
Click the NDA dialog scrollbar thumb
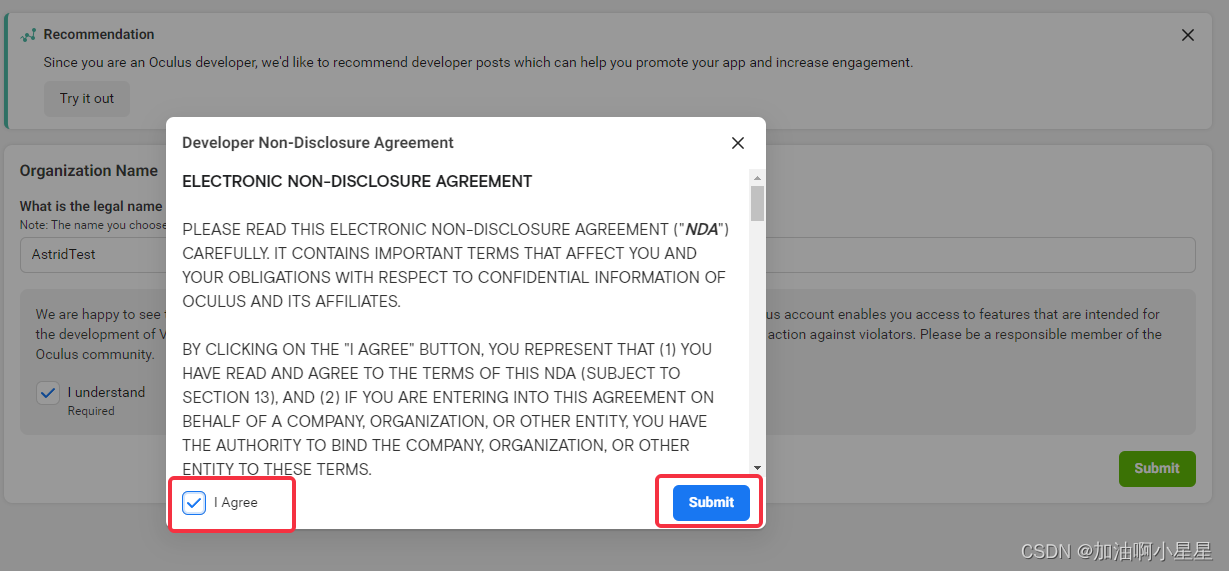pos(758,203)
